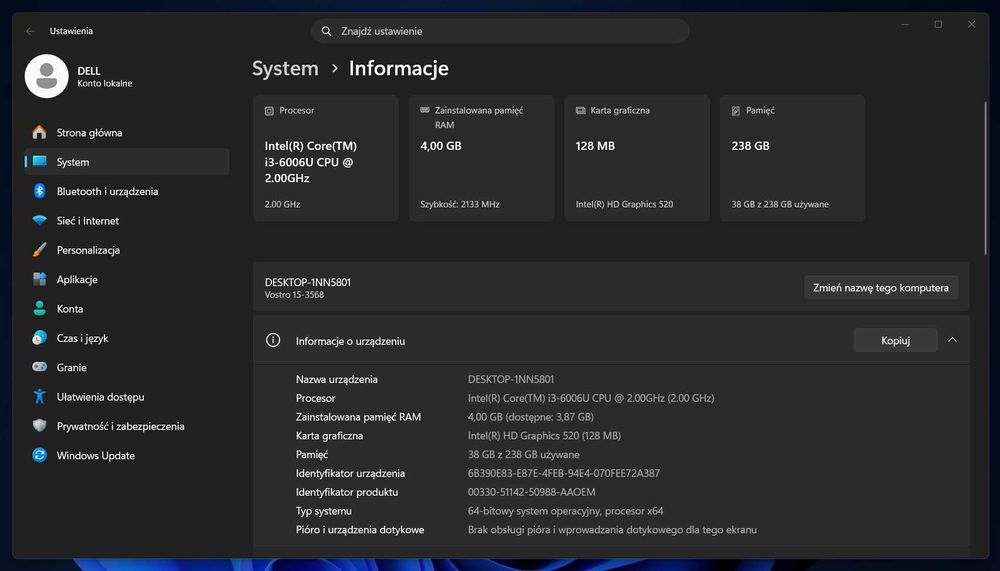Image resolution: width=1000 pixels, height=571 pixels.
Task: Select Windows Update in the sidebar
Action: (127, 455)
